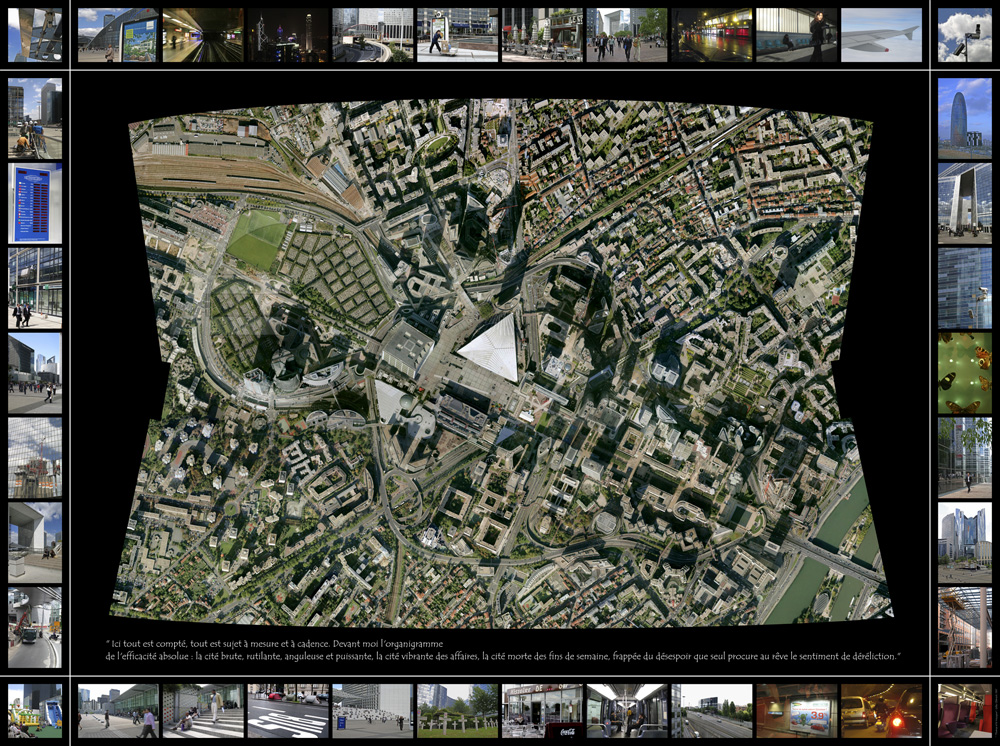Select the illuminated advertising billboard photo
Image resolution: width=1000 pixels, height=746 pixels.
(796, 710)
